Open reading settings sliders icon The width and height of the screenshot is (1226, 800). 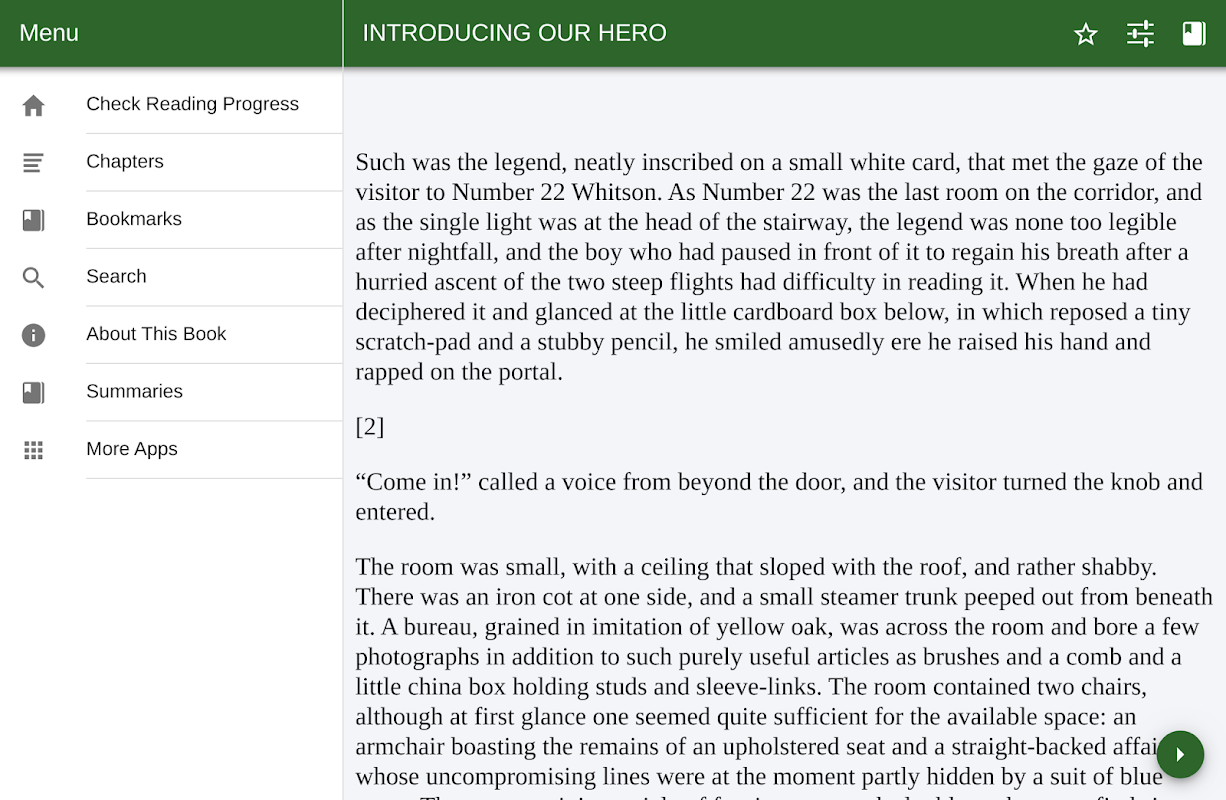1140,34
